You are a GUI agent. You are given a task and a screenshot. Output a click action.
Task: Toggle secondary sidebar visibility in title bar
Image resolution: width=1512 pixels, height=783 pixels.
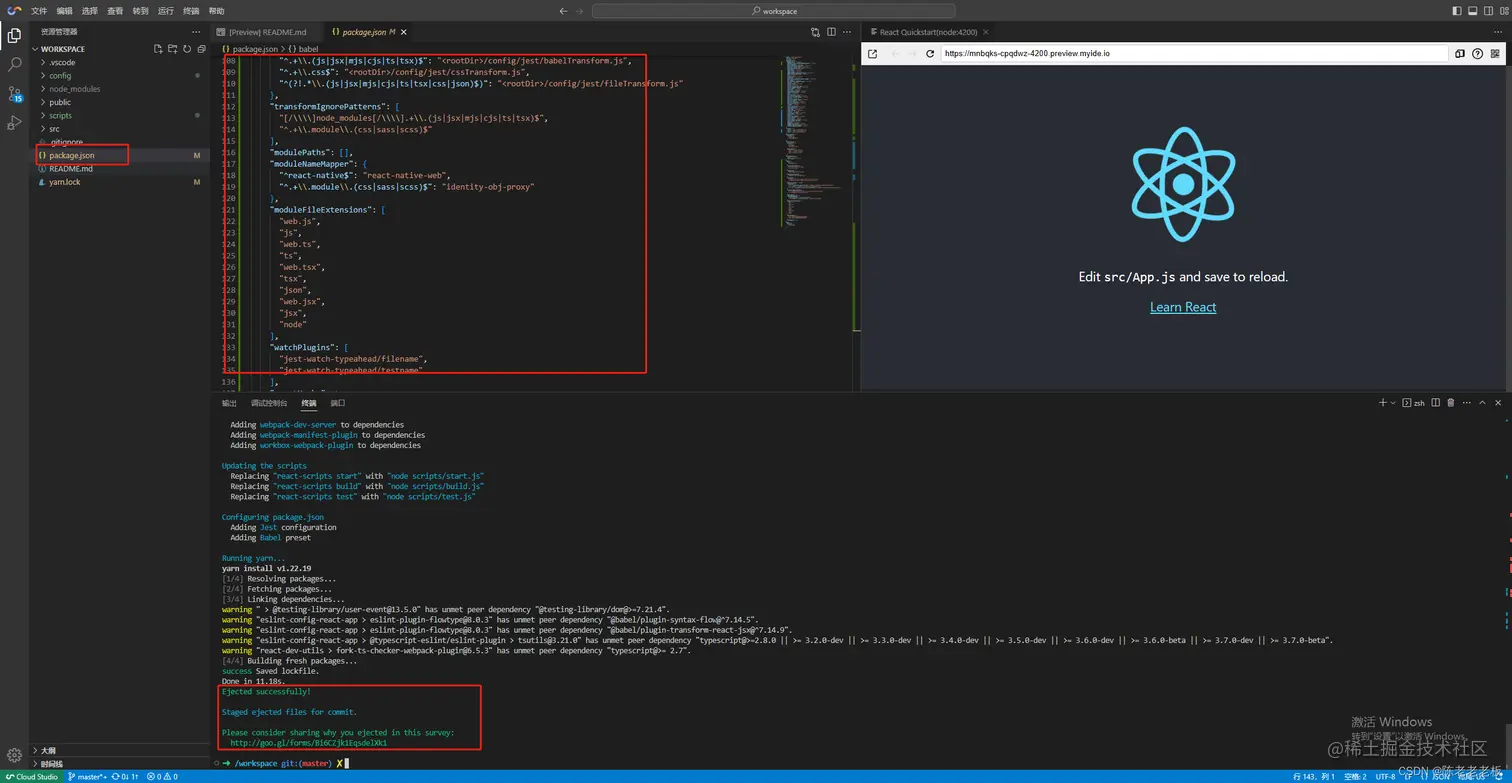tap(1487, 11)
